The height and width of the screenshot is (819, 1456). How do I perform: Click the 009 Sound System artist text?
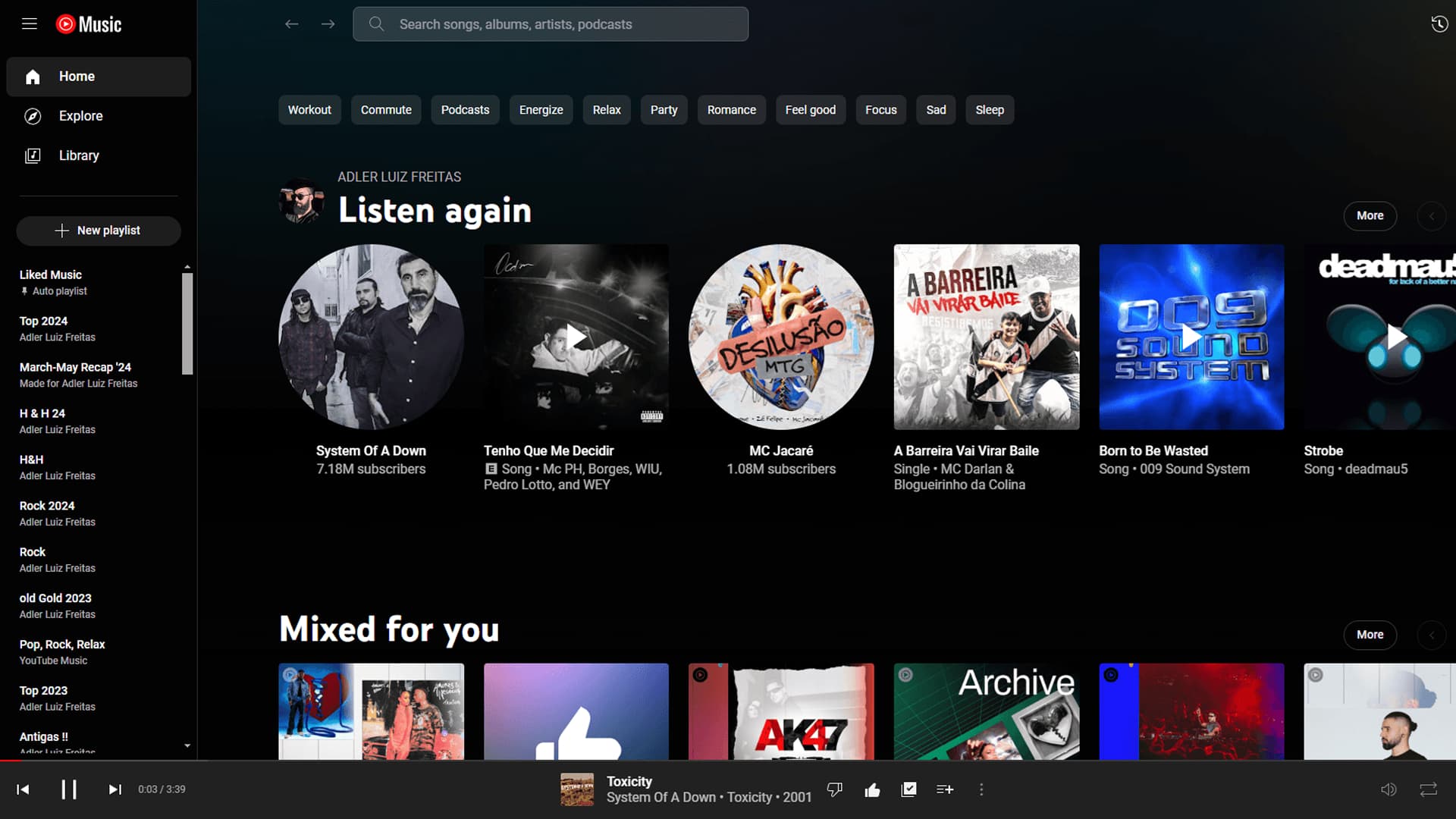pos(1194,469)
